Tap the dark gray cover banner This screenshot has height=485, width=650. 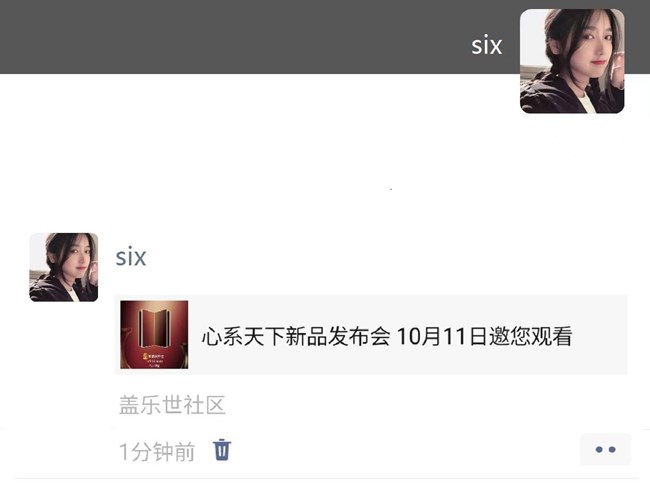tap(257, 37)
